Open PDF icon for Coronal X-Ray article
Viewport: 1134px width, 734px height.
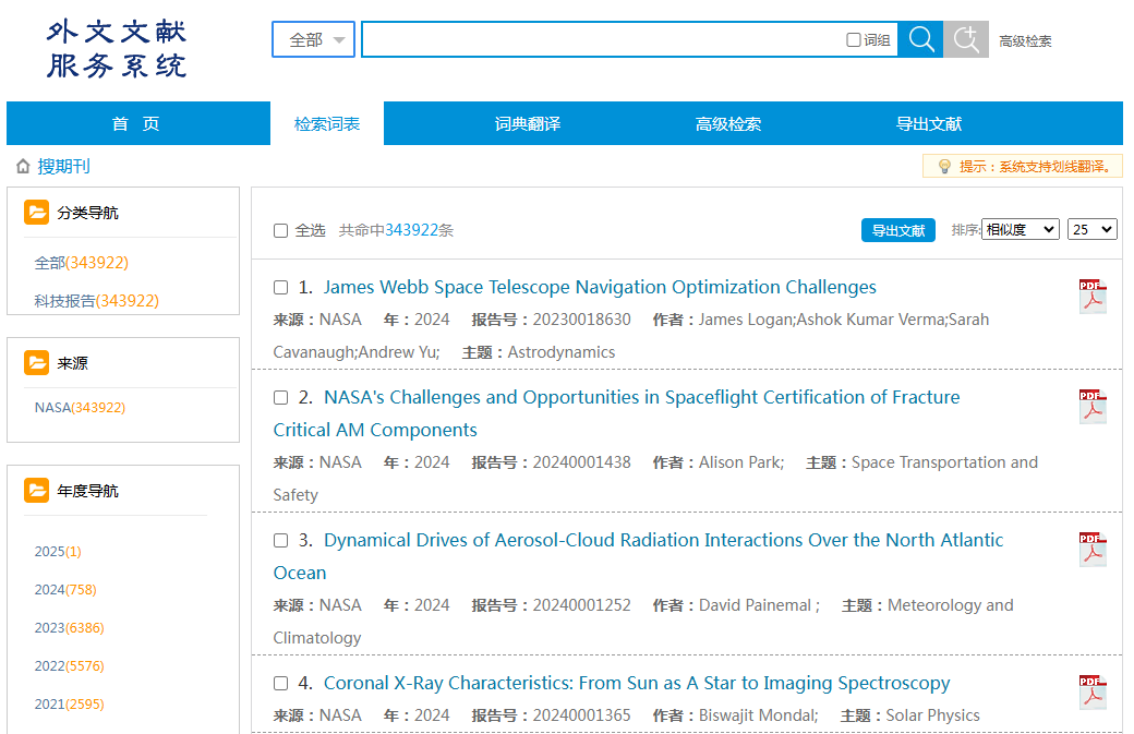pos(1092,692)
